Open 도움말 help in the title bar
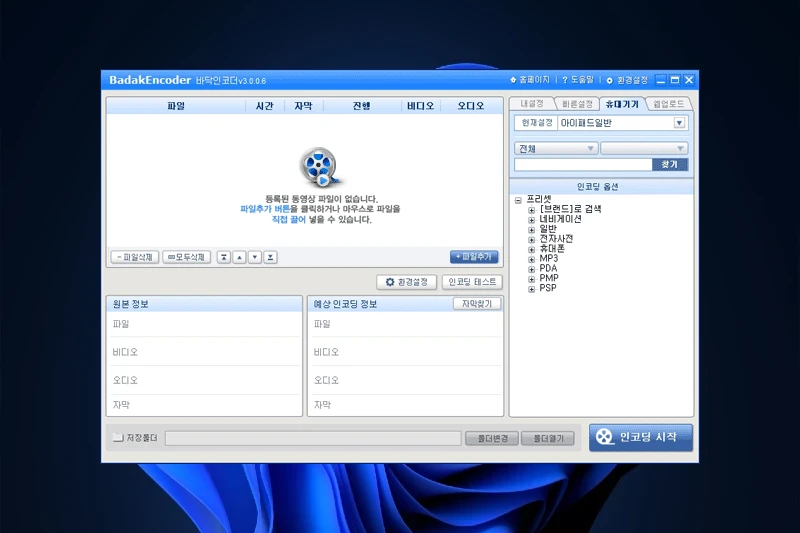The width and height of the screenshot is (800, 533). (x=579, y=79)
